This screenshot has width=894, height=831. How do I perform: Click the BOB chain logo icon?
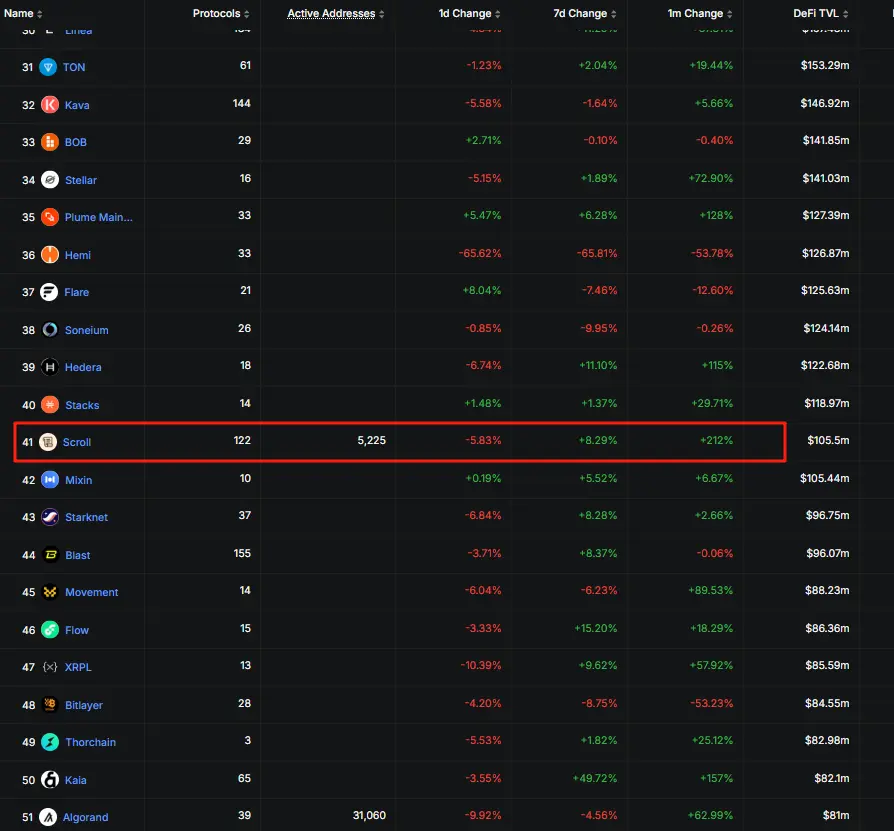click(50, 142)
